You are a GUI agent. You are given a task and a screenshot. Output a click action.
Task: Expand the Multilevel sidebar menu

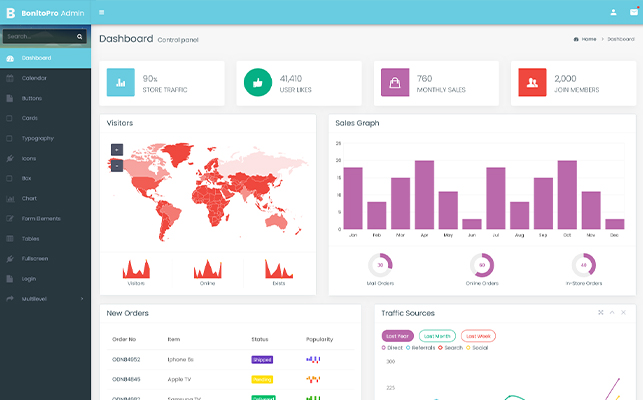click(x=46, y=299)
